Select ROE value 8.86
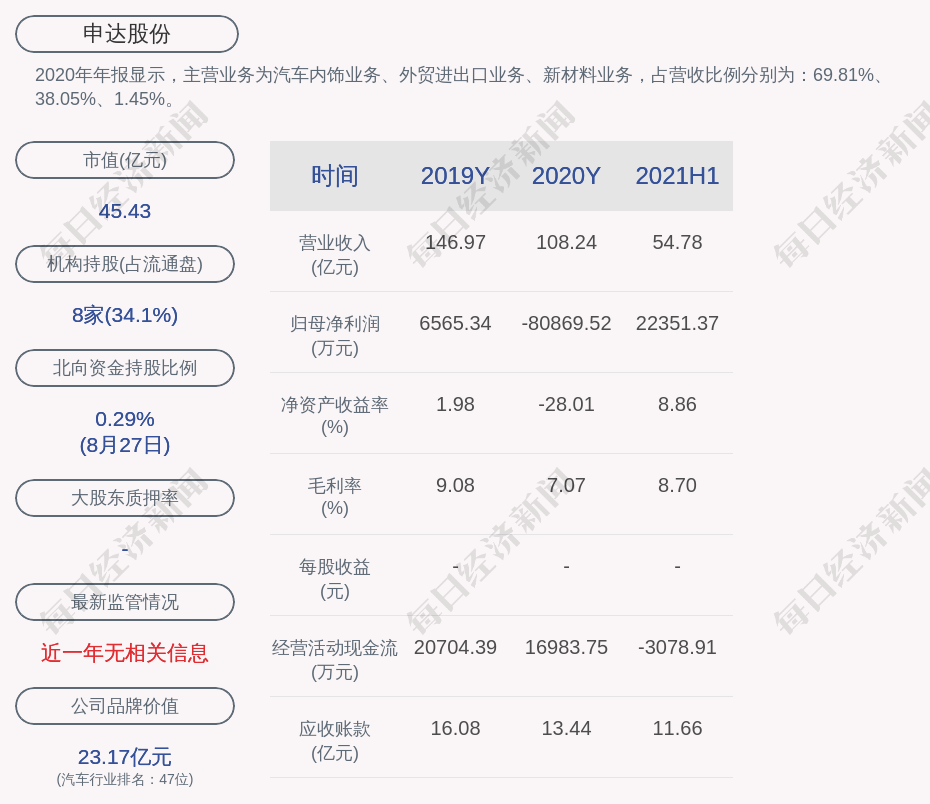 [x=677, y=404]
